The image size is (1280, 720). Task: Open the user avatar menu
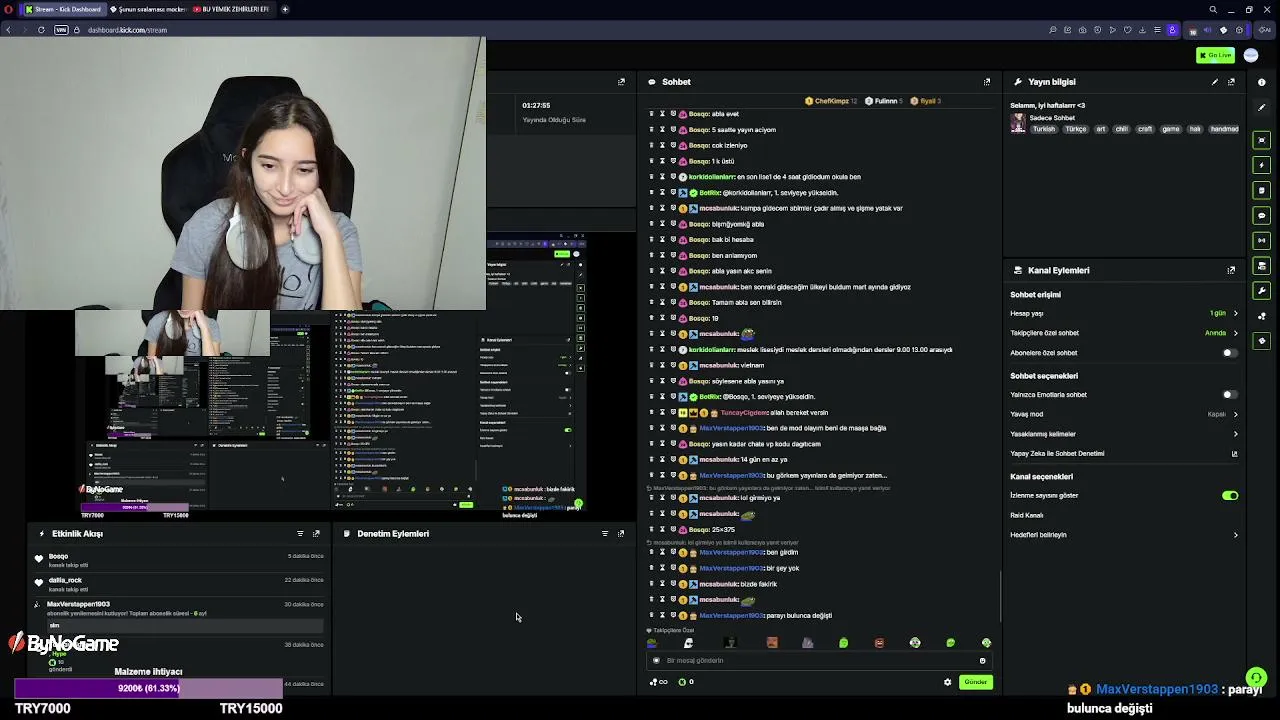click(1251, 56)
